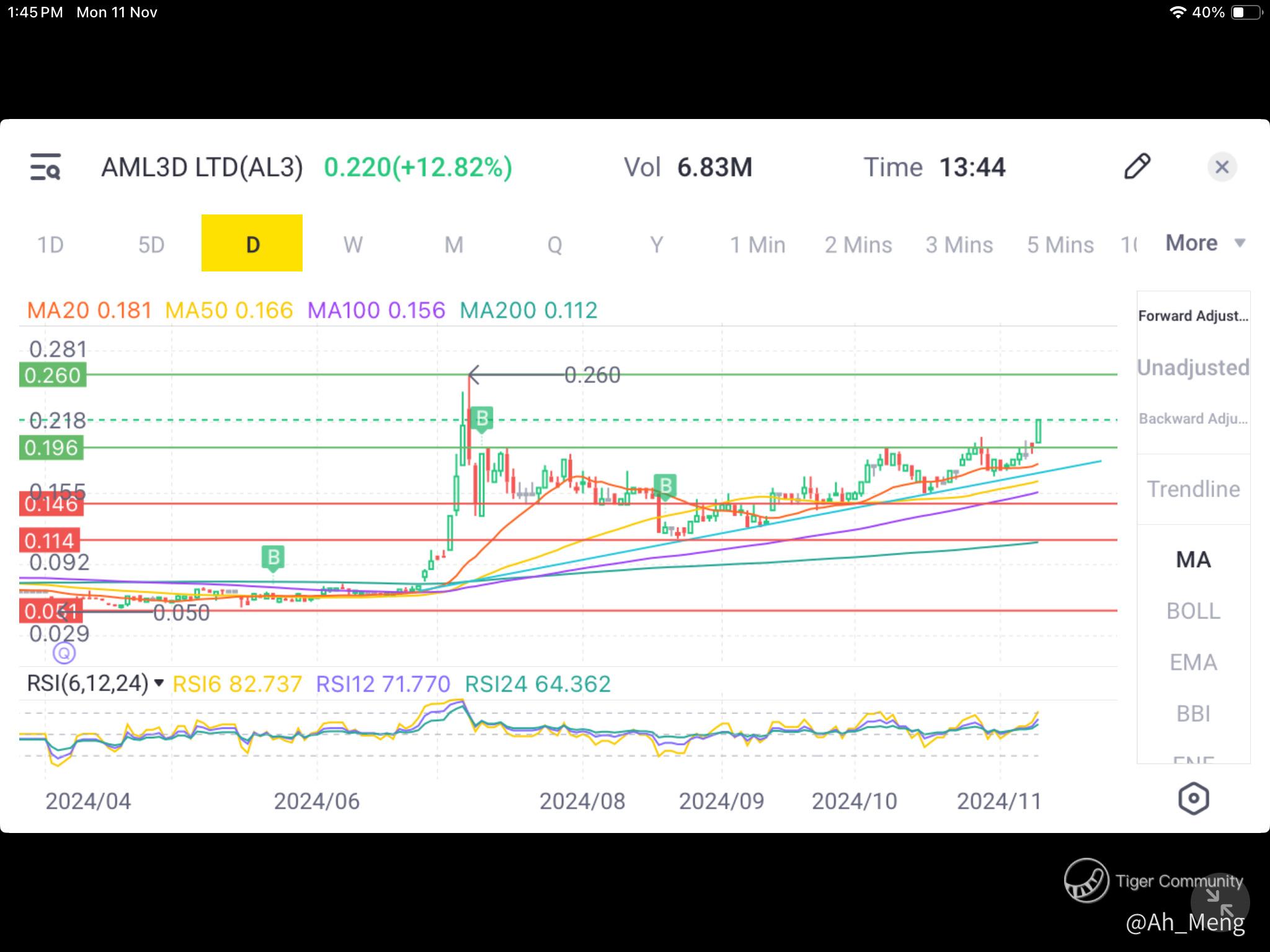Viewport: 1270px width, 952px height.
Task: Tap the pencil drawing tool icon
Action: pyautogui.click(x=1137, y=167)
